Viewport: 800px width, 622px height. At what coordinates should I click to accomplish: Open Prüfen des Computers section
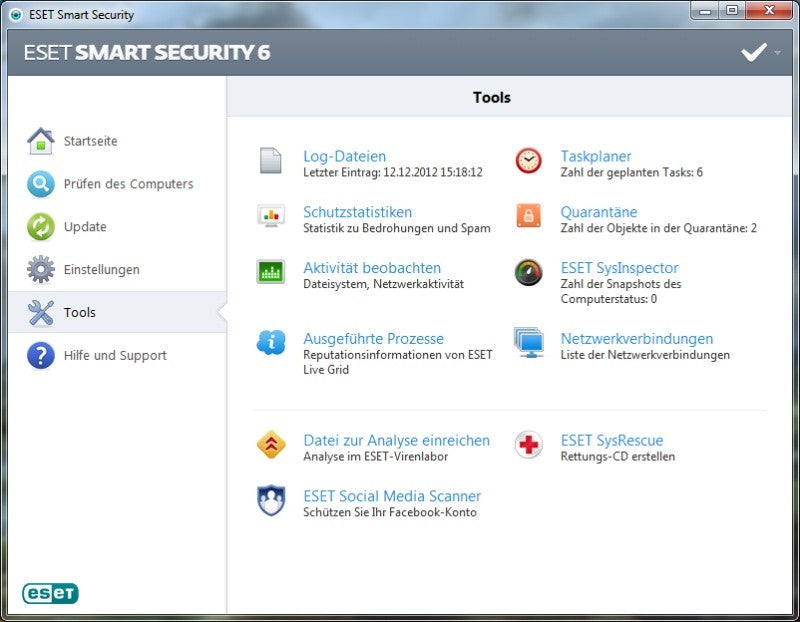pyautogui.click(x=129, y=184)
